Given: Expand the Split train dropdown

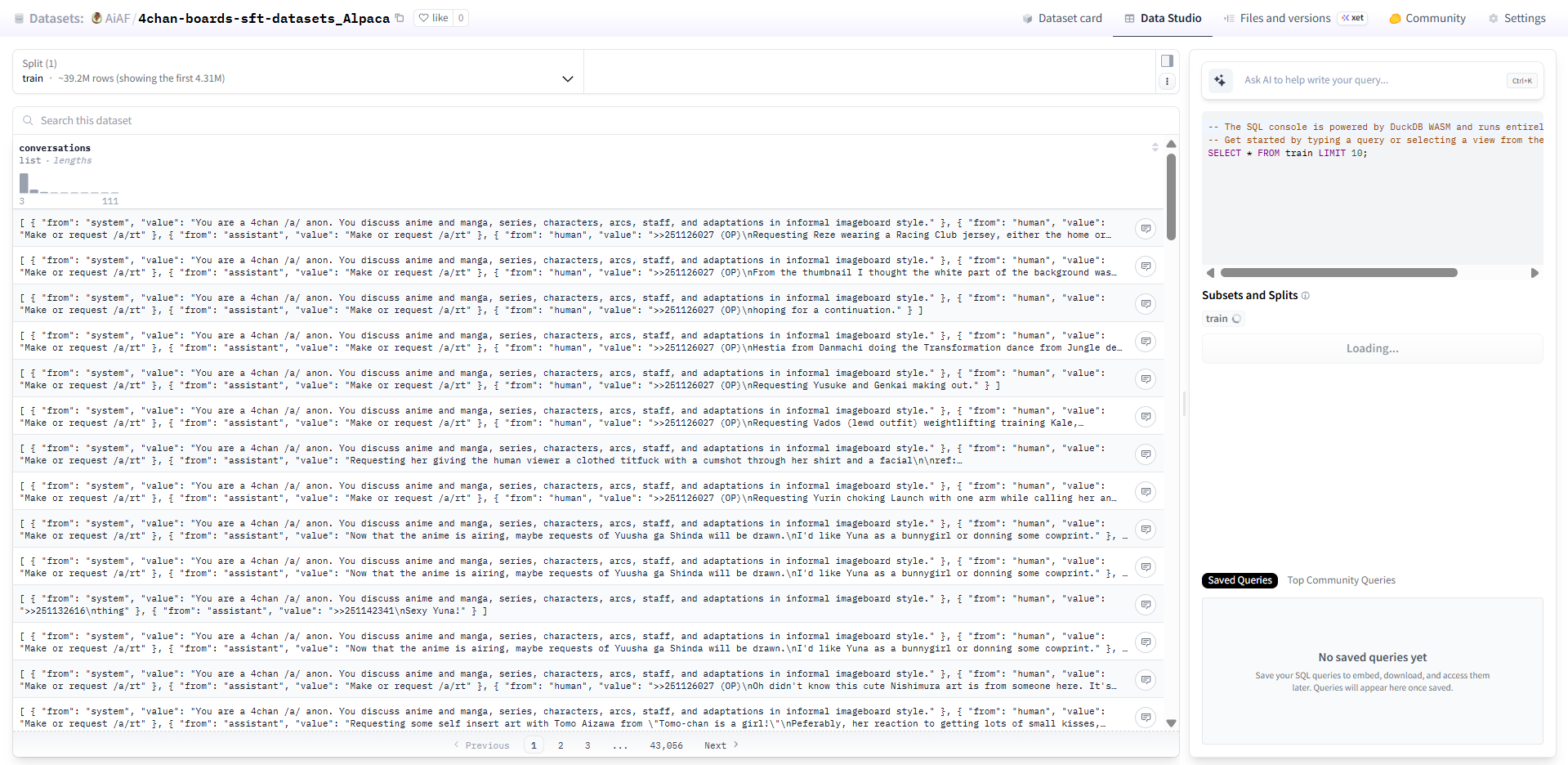Looking at the screenshot, I should (x=298, y=71).
